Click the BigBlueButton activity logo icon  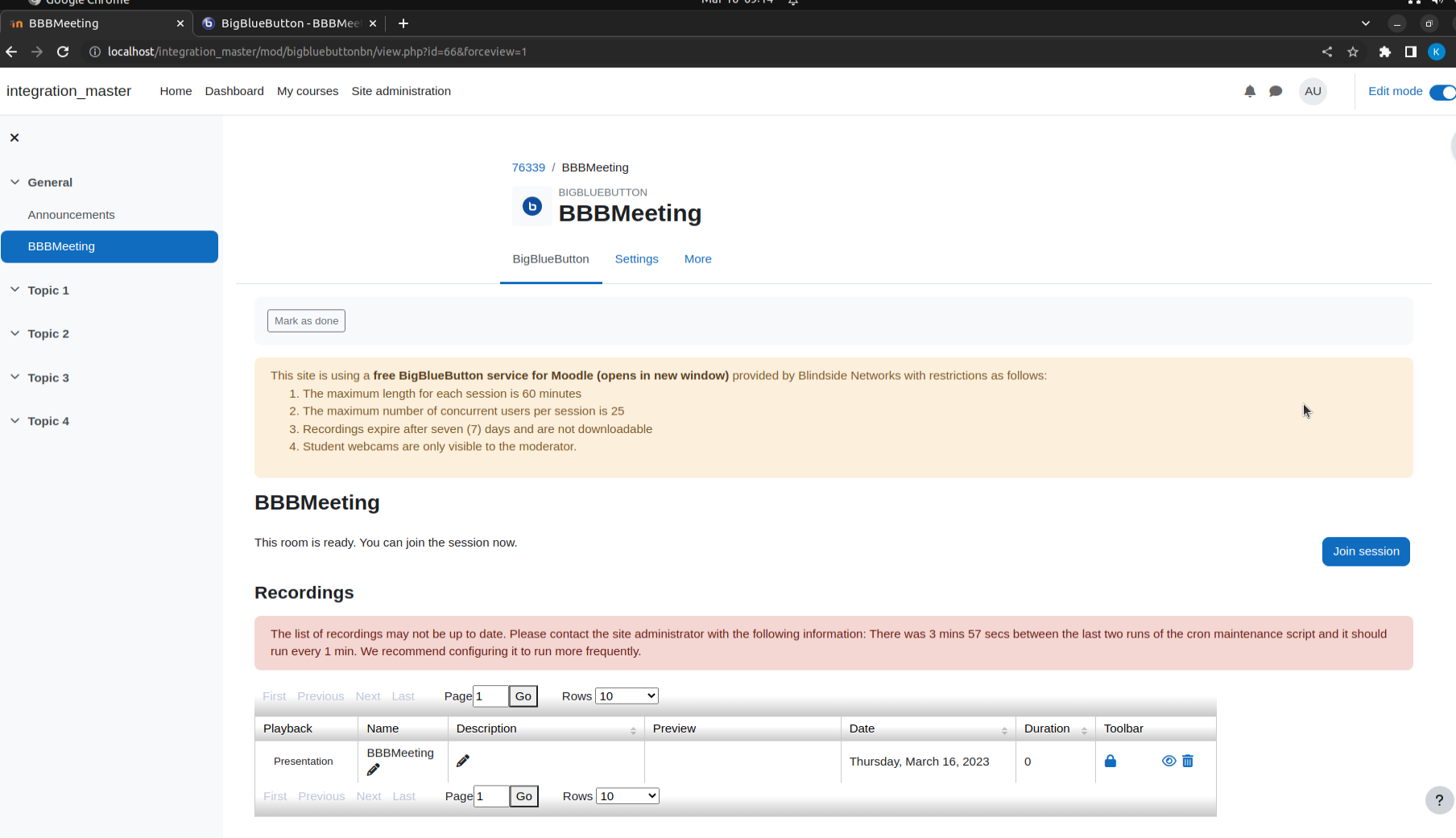click(x=532, y=206)
